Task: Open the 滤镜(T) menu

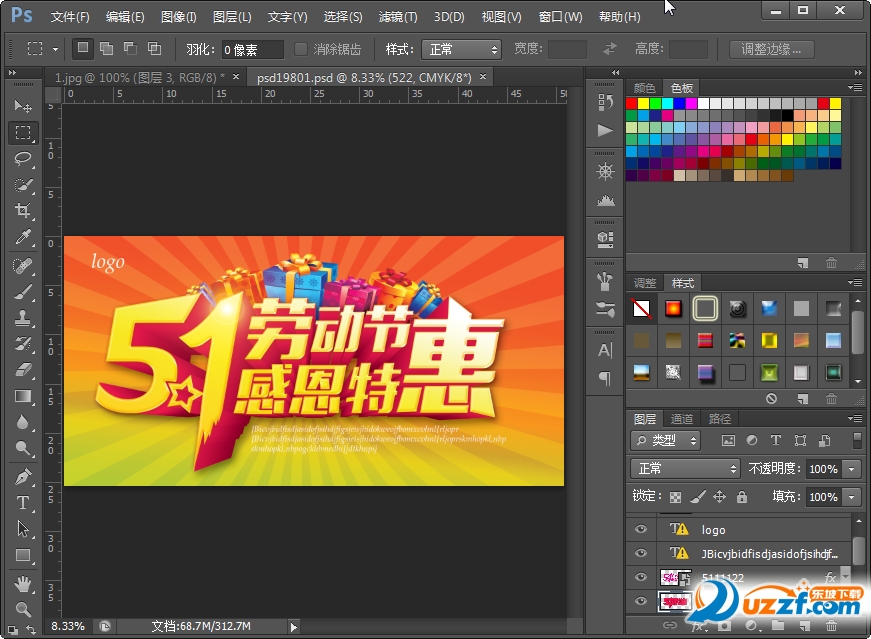Action: (398, 17)
